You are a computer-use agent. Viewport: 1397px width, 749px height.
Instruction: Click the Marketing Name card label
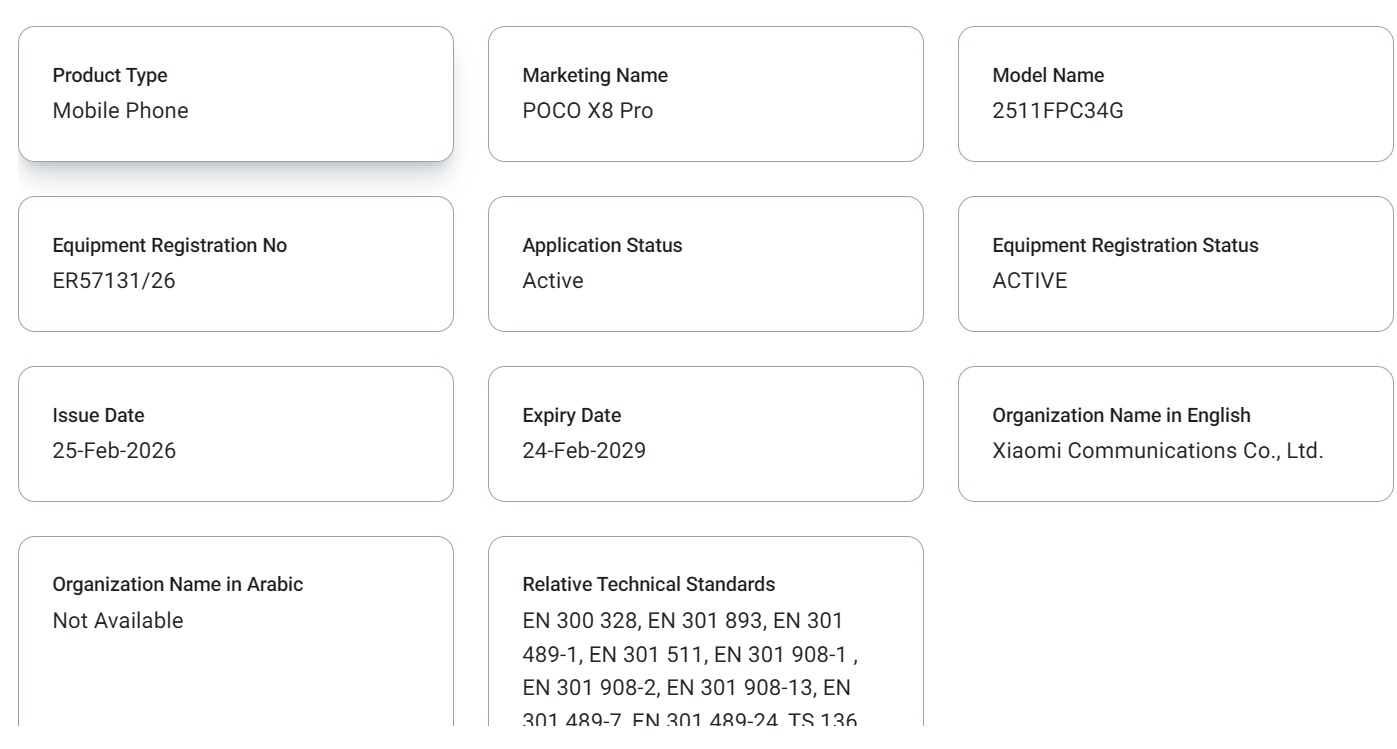[595, 75]
